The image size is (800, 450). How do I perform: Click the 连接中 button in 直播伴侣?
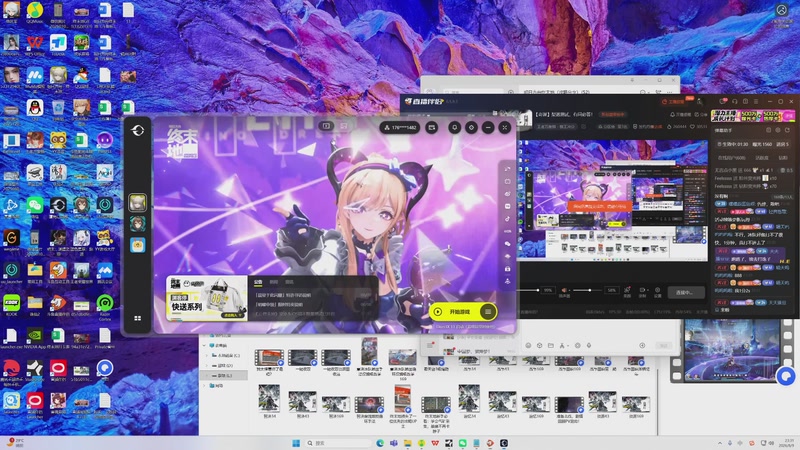coord(684,292)
